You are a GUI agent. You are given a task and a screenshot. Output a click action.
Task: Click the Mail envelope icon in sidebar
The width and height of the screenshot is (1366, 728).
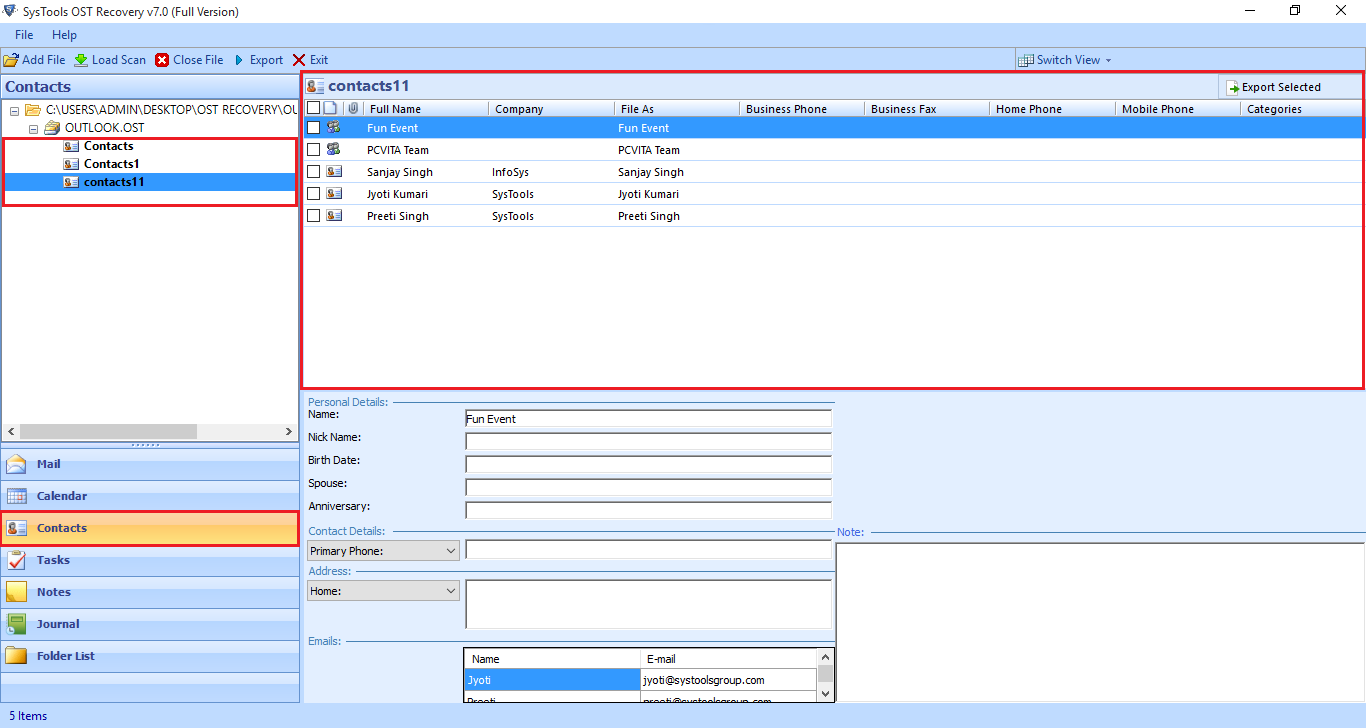(x=17, y=464)
